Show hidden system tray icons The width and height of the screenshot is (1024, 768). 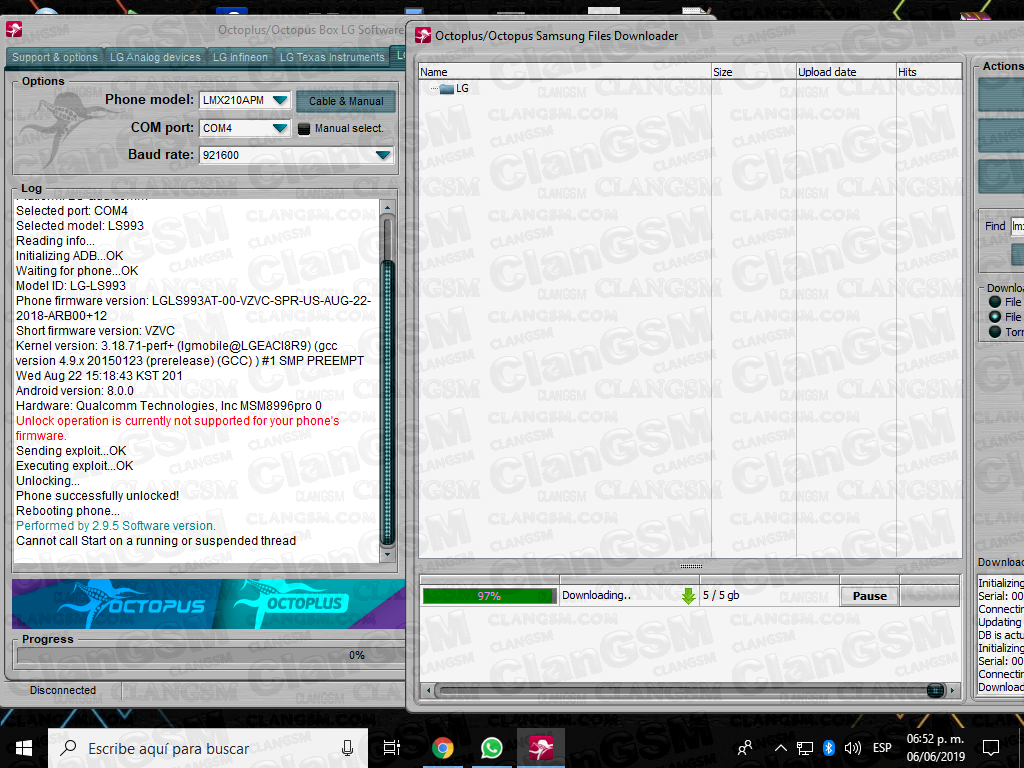[780, 748]
